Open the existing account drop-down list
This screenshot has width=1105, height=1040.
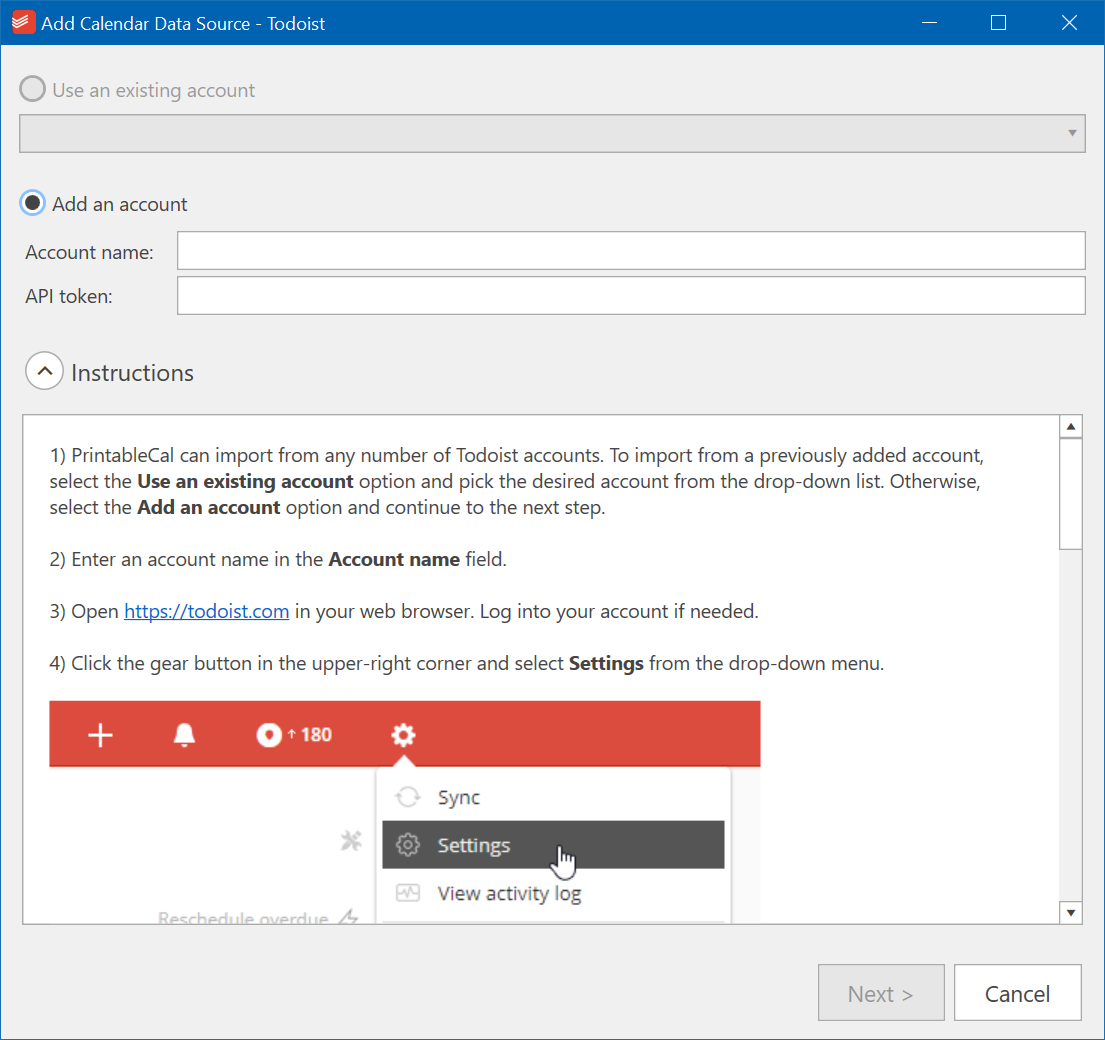click(552, 133)
